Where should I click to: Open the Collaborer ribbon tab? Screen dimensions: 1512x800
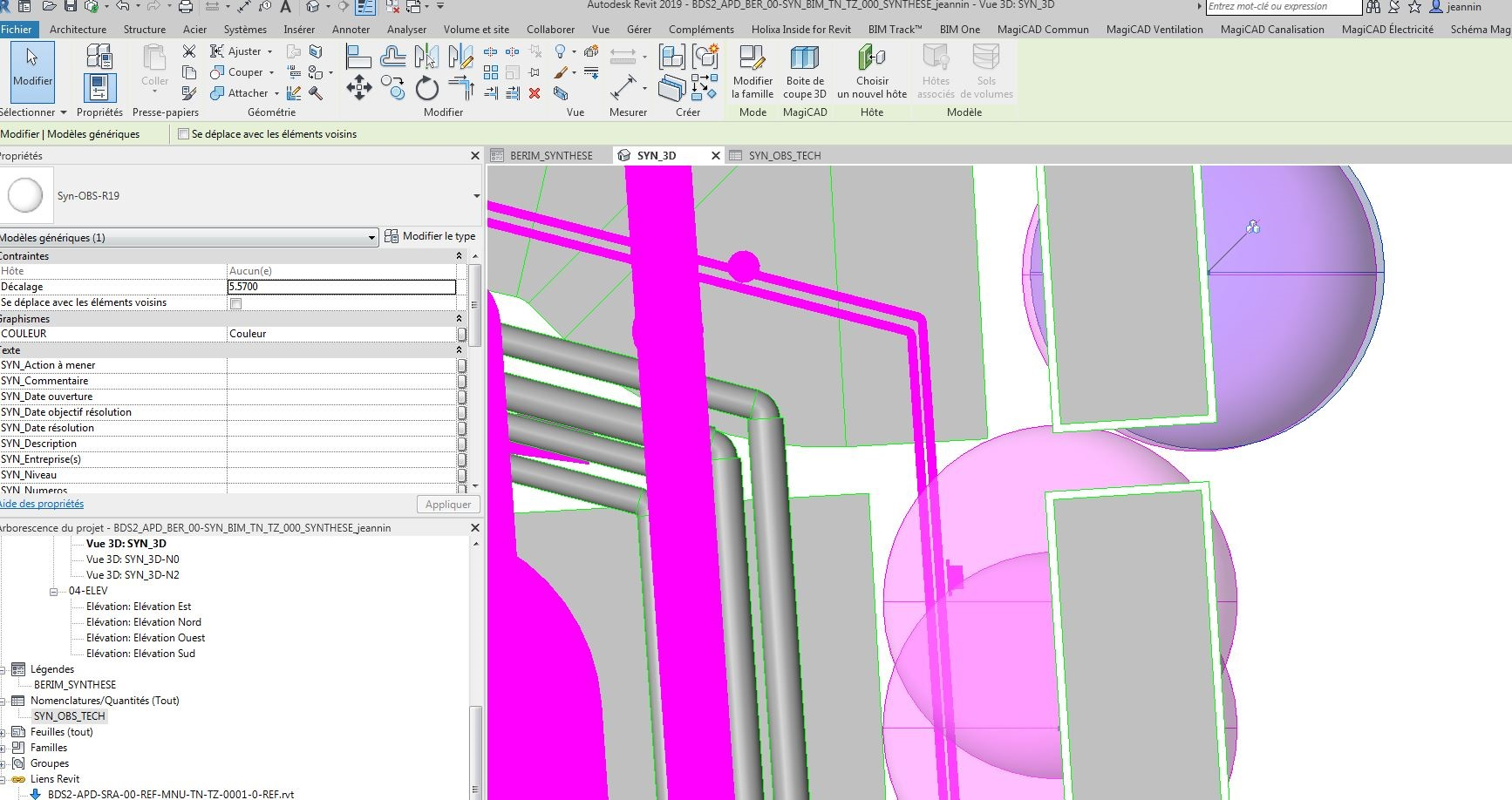[550, 30]
